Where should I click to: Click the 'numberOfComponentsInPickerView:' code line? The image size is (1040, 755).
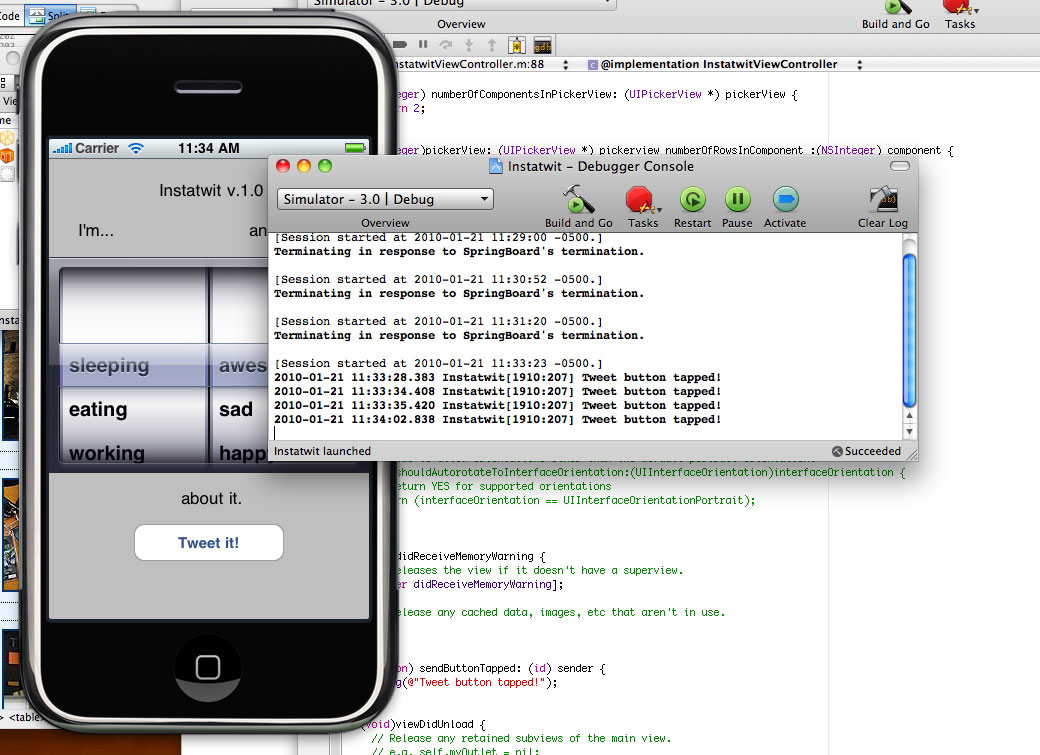(597, 94)
